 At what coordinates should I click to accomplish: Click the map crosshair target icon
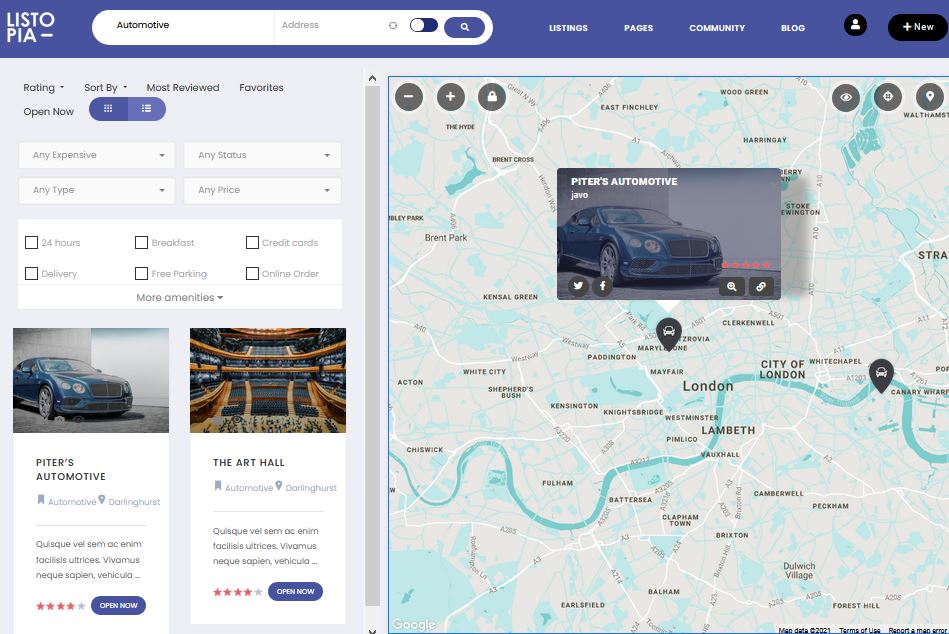[x=888, y=97]
